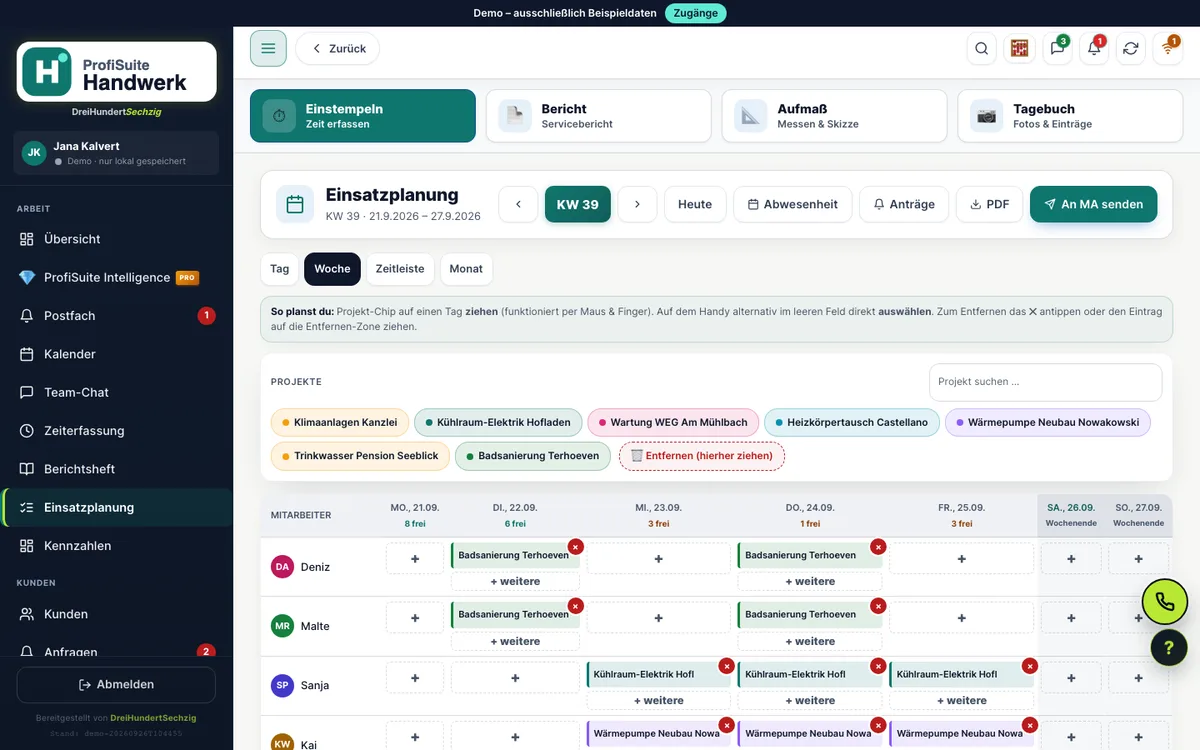
Task: Open the Abwesenheit button
Action: [x=793, y=204]
